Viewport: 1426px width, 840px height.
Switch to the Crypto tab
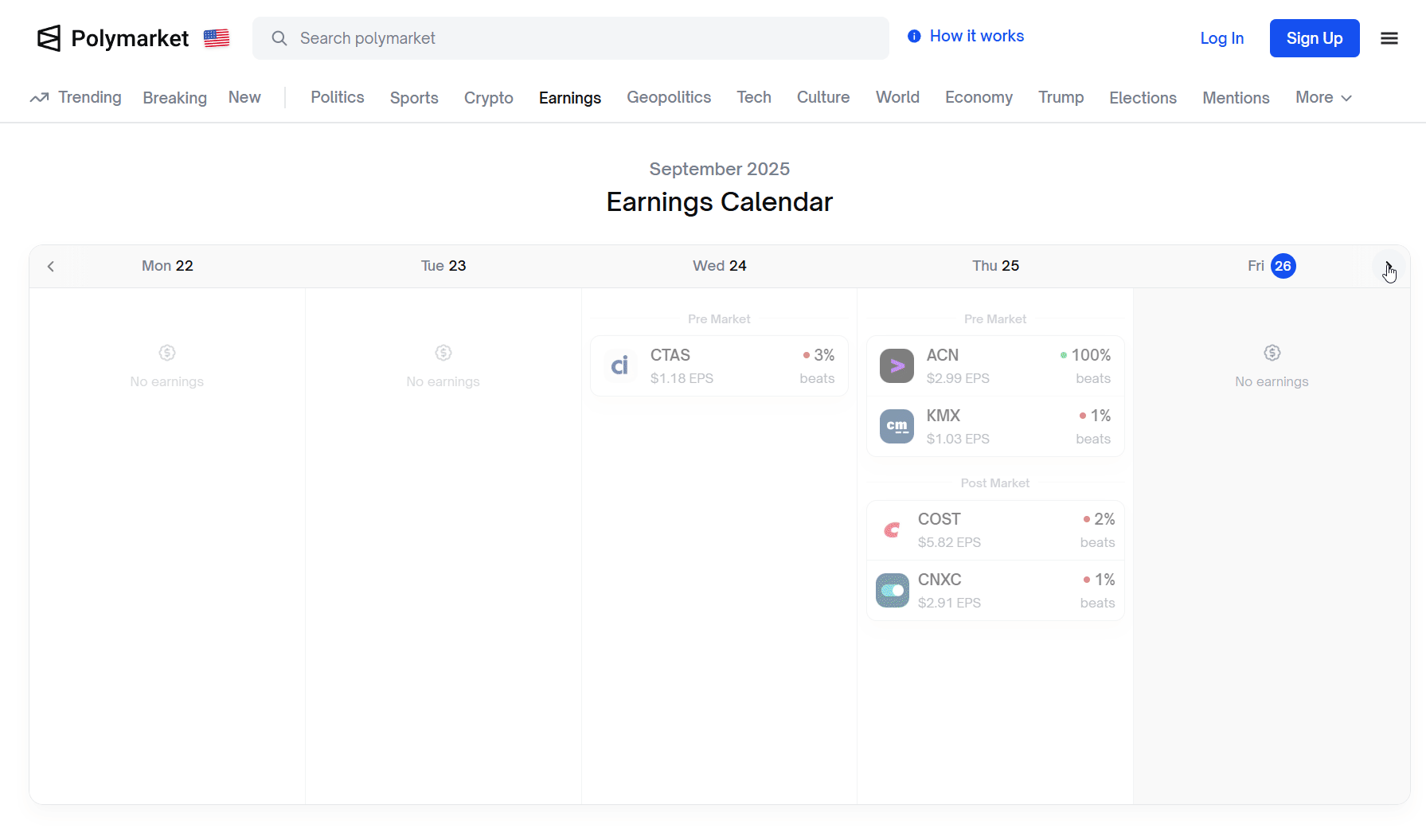[x=488, y=97]
